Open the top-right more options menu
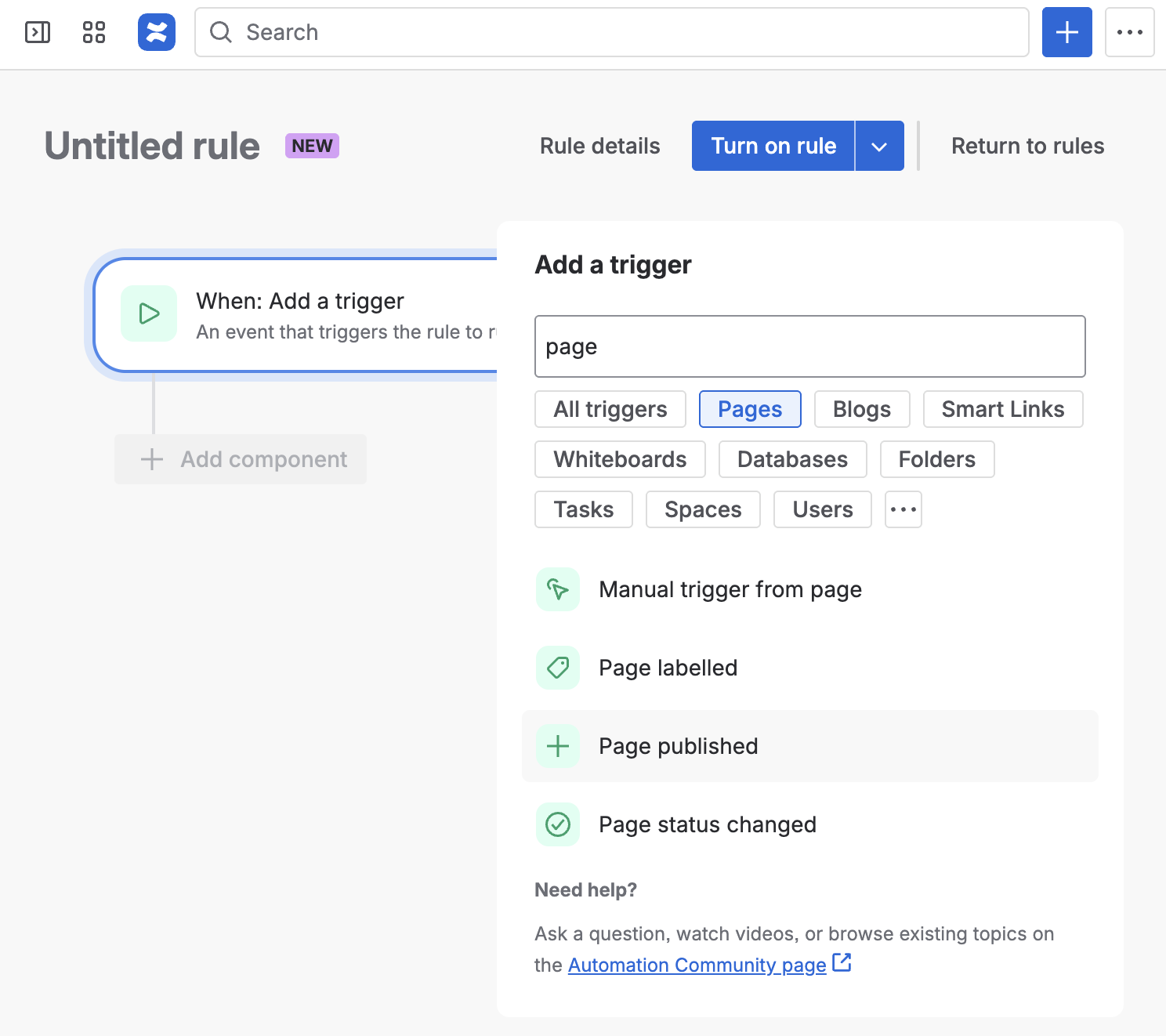1166x1036 pixels. (x=1129, y=32)
